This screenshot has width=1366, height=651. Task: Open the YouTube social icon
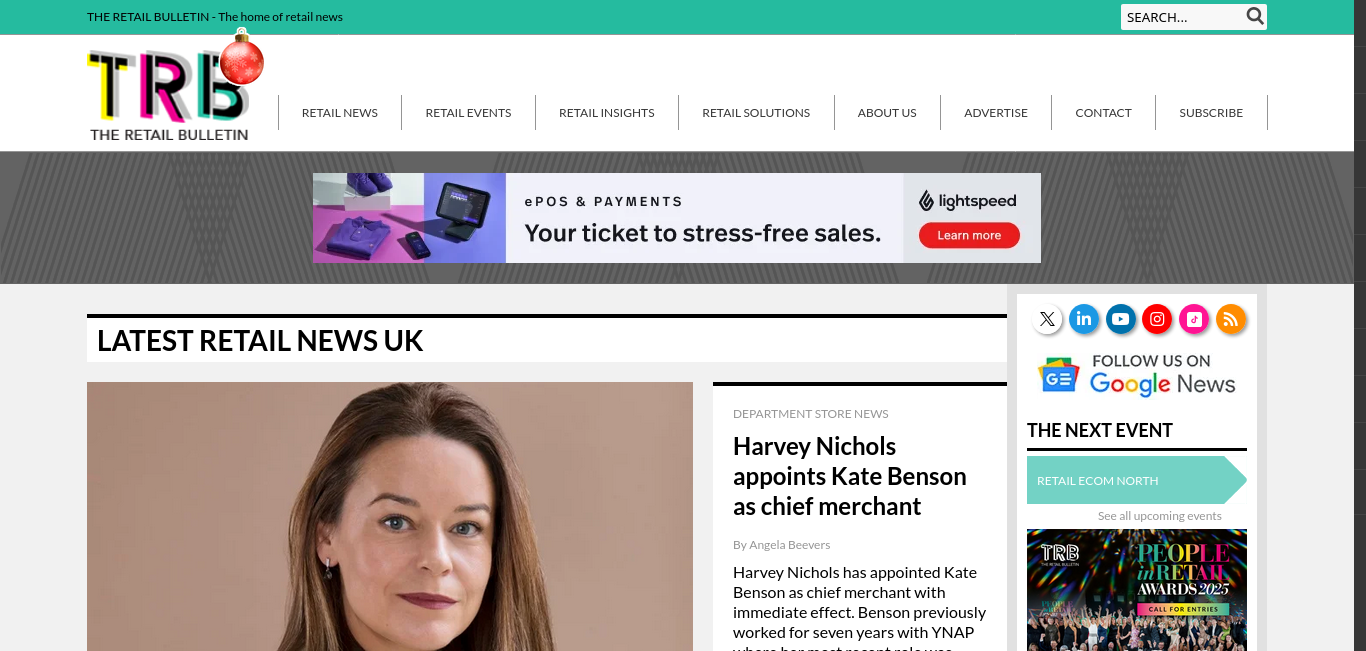1120,319
